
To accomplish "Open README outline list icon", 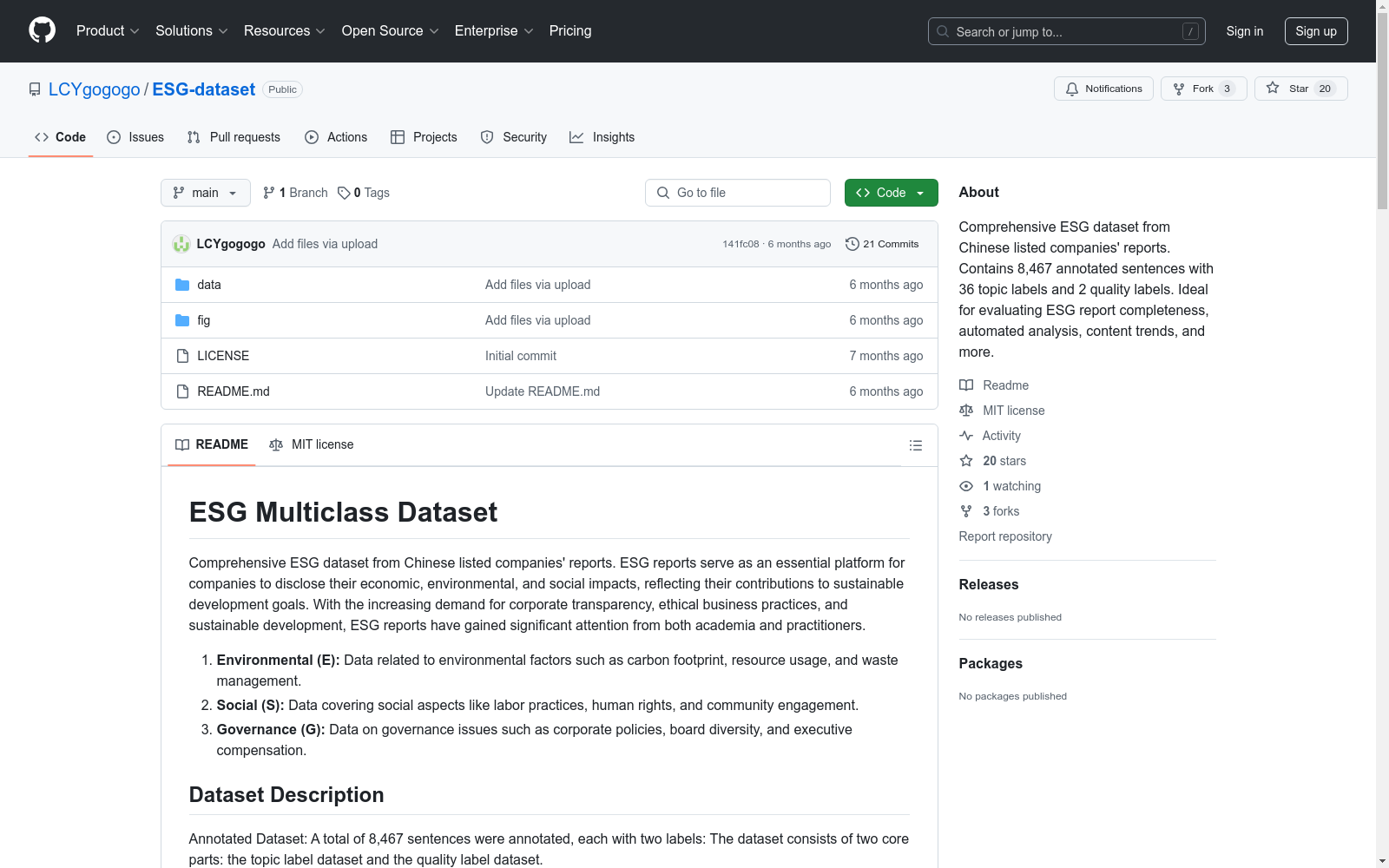I will pos(915,445).
